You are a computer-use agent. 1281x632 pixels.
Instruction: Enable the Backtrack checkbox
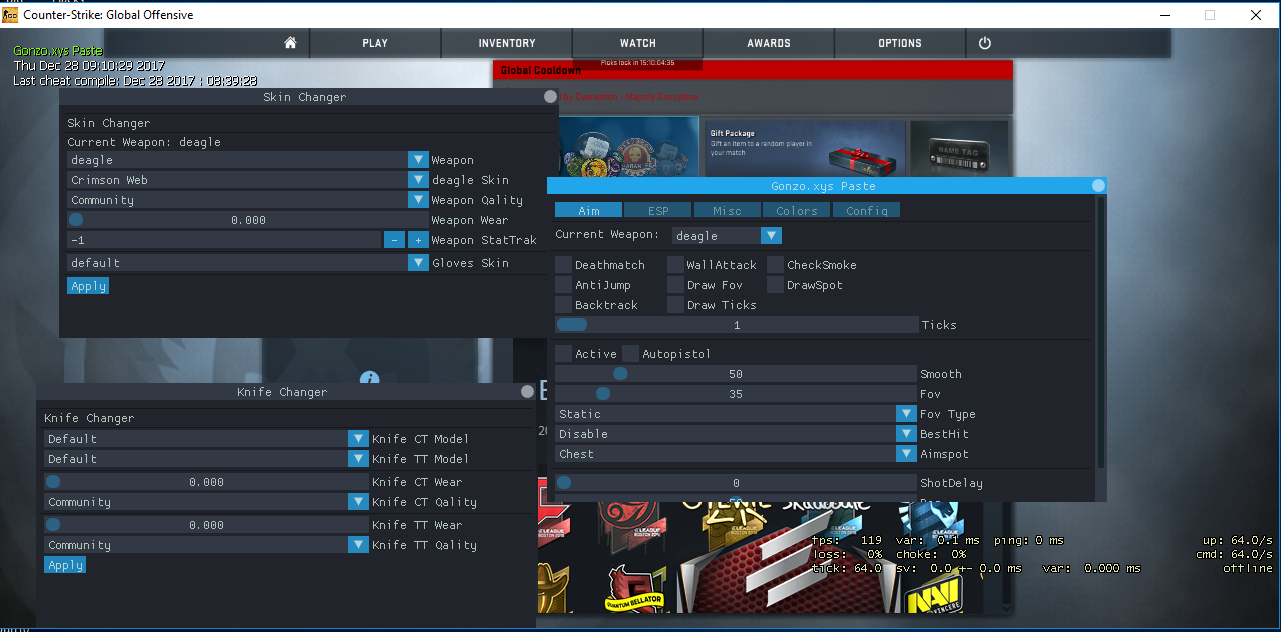click(x=563, y=305)
